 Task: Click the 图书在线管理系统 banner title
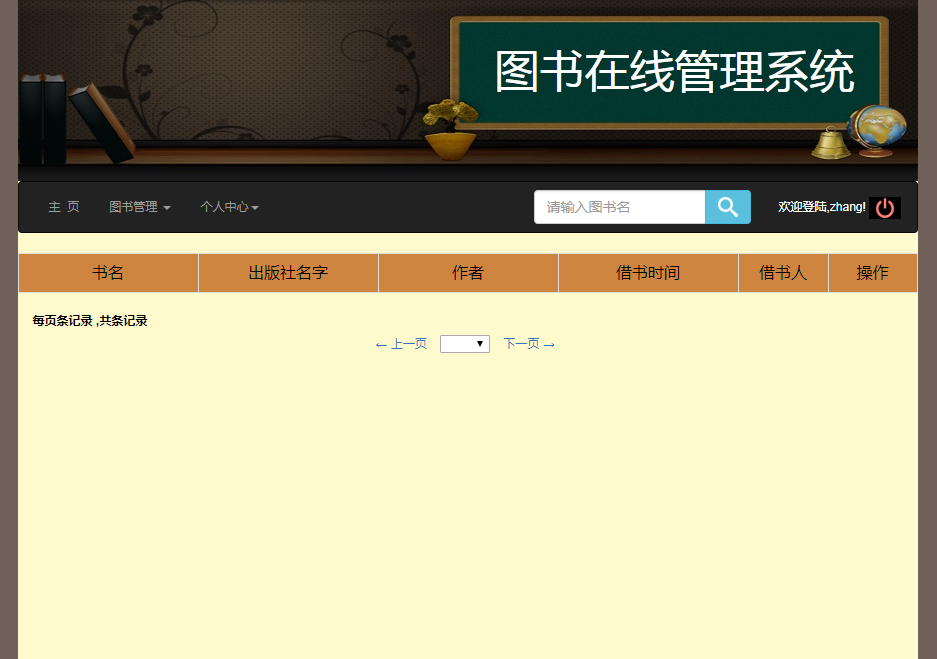pos(675,72)
